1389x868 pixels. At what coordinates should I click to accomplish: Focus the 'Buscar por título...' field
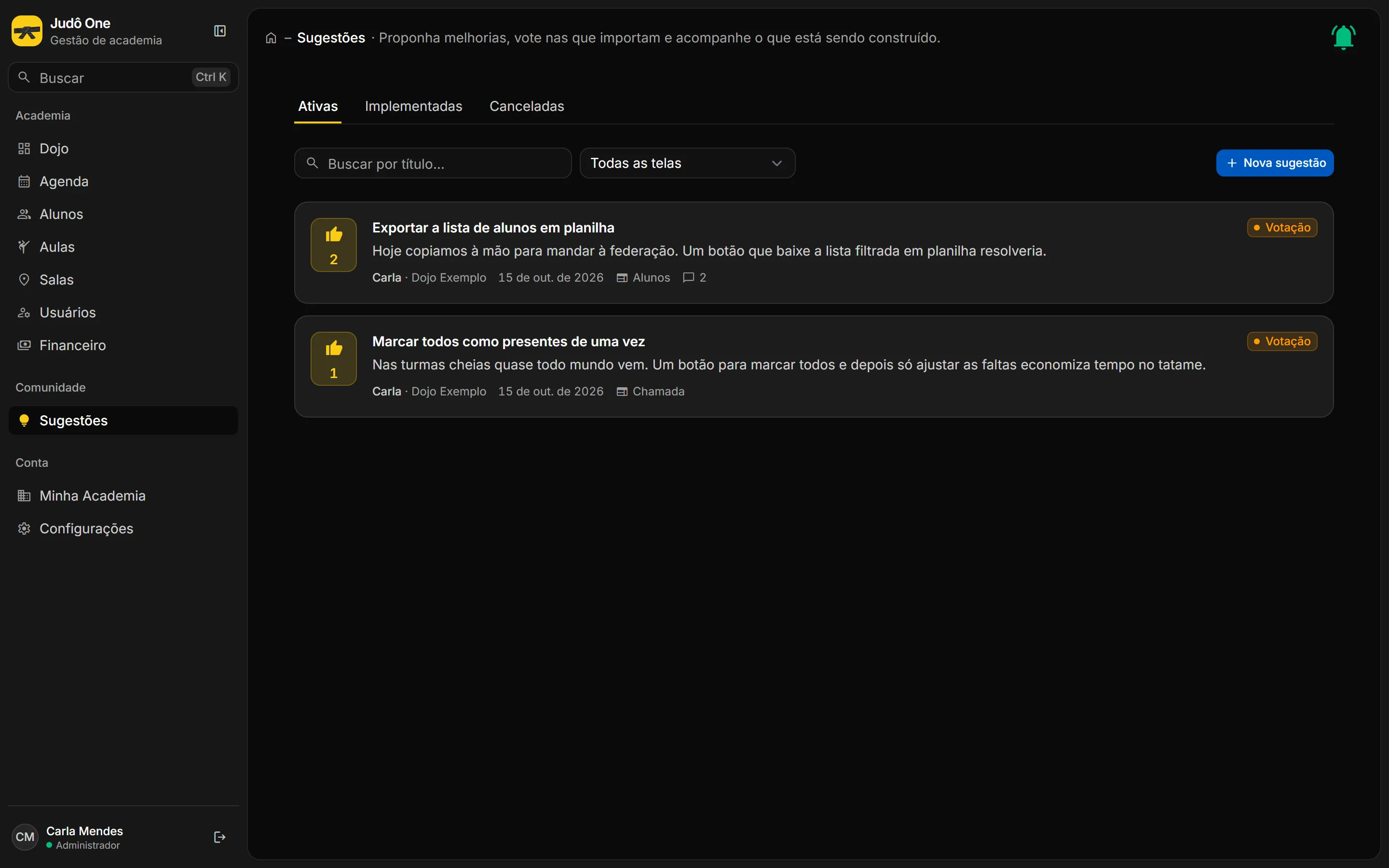tap(433, 163)
